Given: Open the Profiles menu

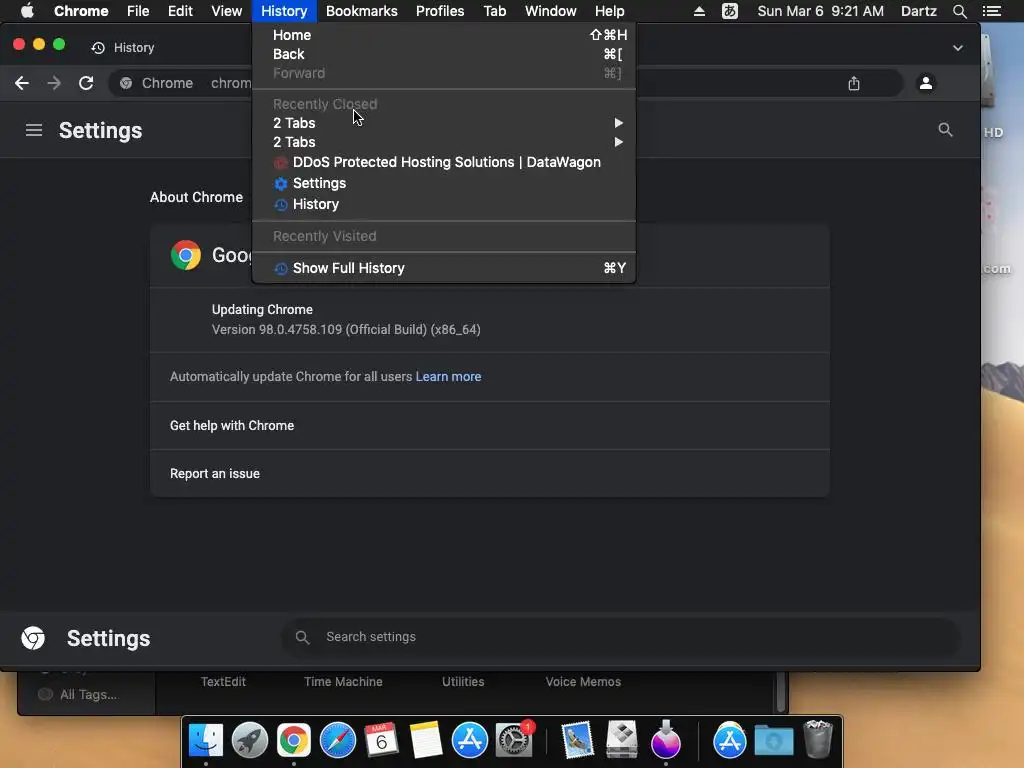Looking at the screenshot, I should point(440,11).
